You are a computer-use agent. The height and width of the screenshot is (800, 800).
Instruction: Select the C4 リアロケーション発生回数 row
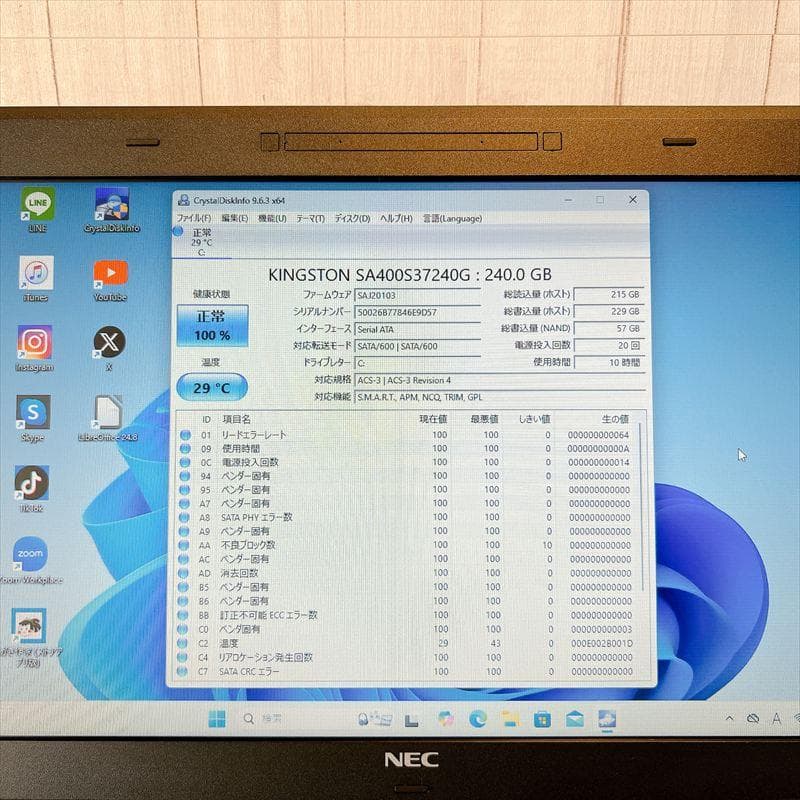[x=407, y=658]
